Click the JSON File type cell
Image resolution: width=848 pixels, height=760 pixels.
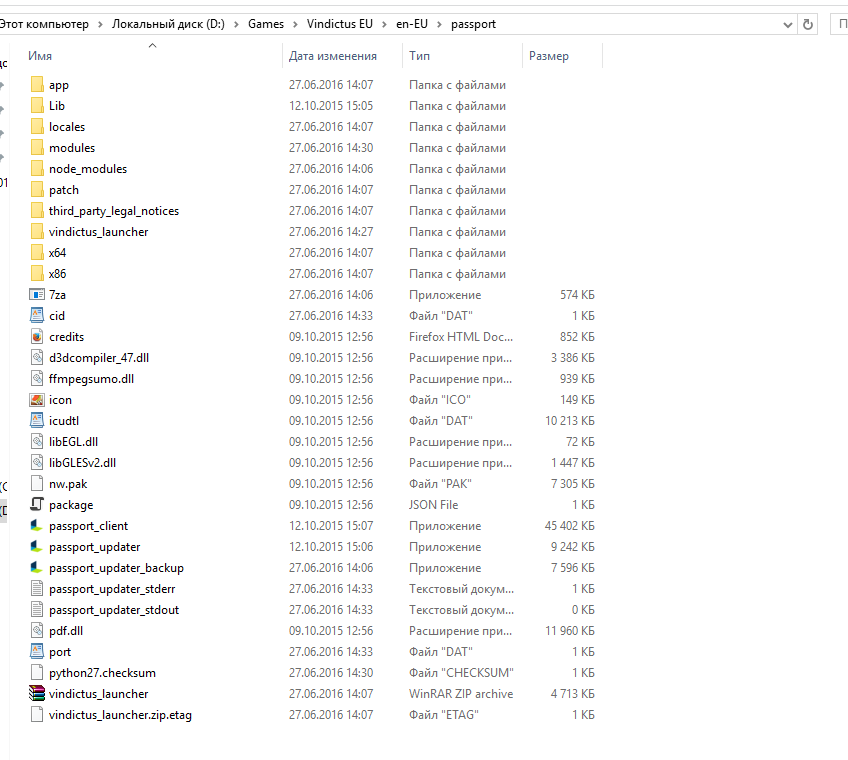click(434, 505)
